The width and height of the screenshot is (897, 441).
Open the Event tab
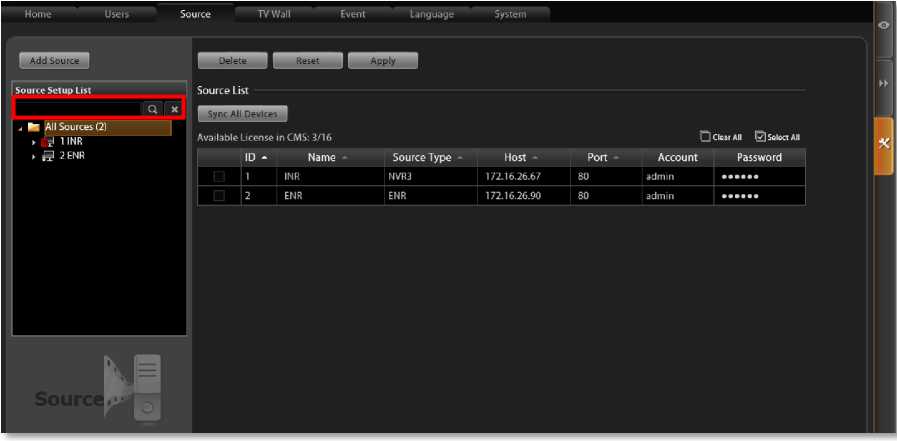tap(351, 14)
